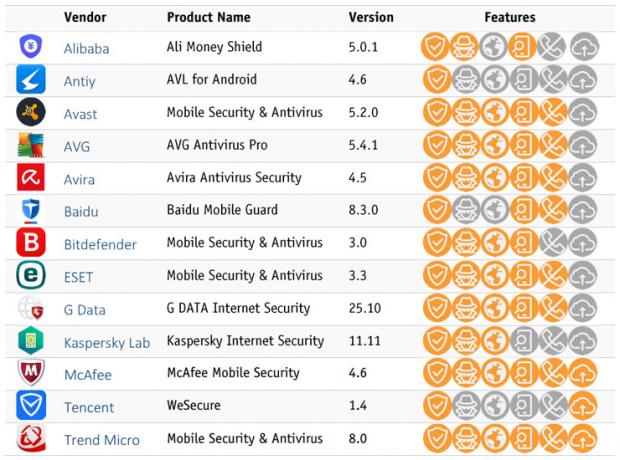Click the cloud upload icon in Trend Micro row
Image resolution: width=620 pixels, height=460 pixels.
[x=583, y=438]
